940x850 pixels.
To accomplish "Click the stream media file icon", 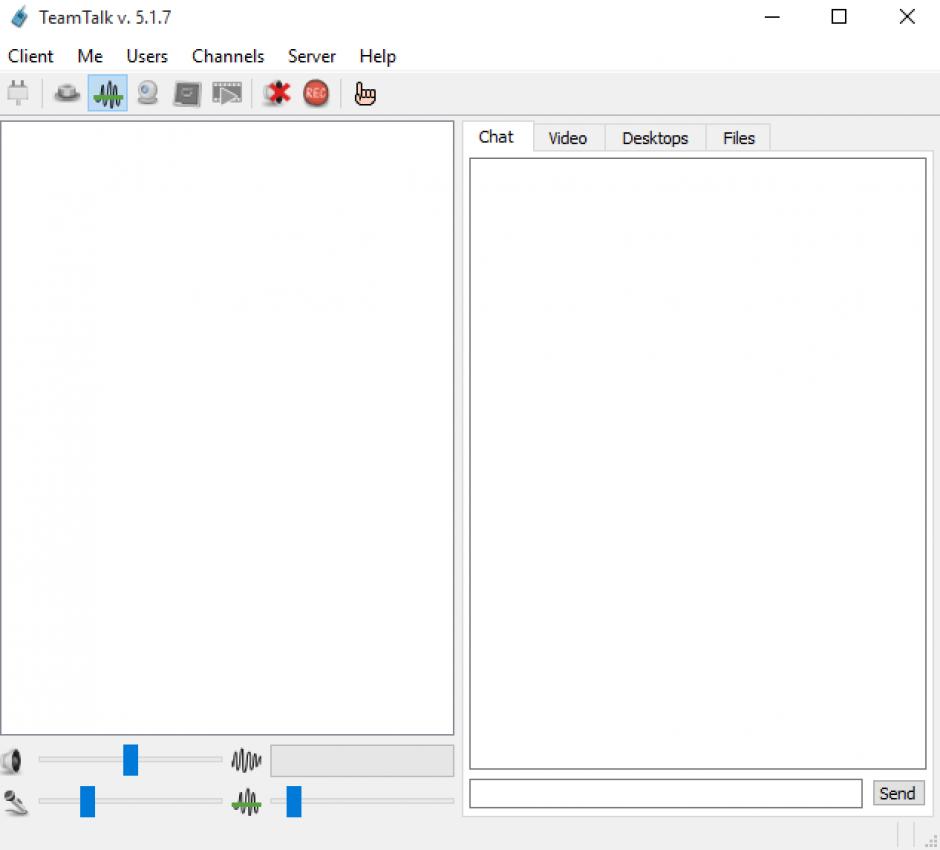I will pyautogui.click(x=227, y=93).
